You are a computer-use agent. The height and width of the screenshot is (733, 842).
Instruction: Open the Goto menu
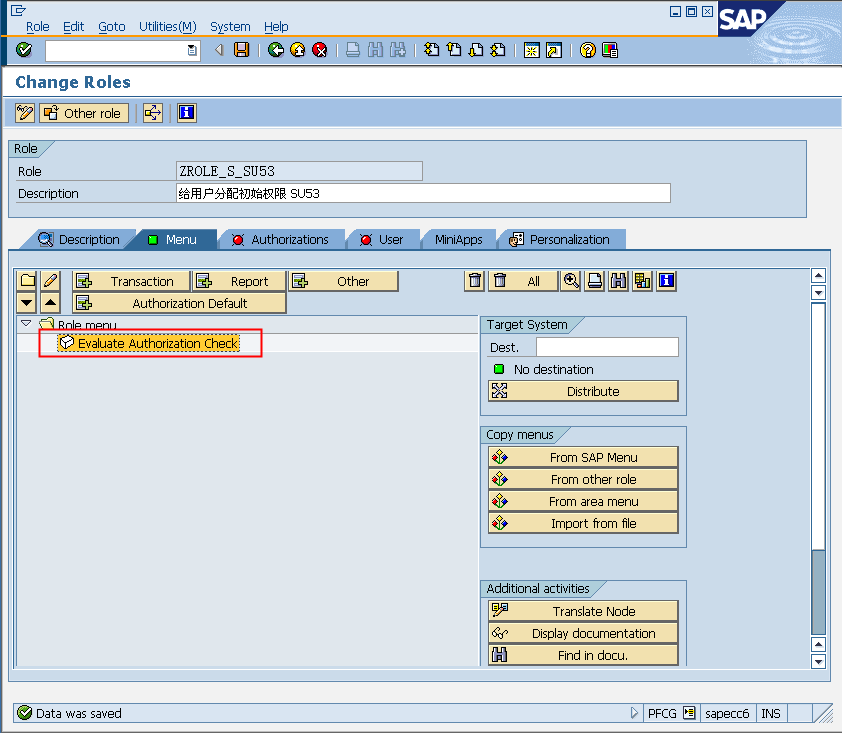tap(111, 27)
